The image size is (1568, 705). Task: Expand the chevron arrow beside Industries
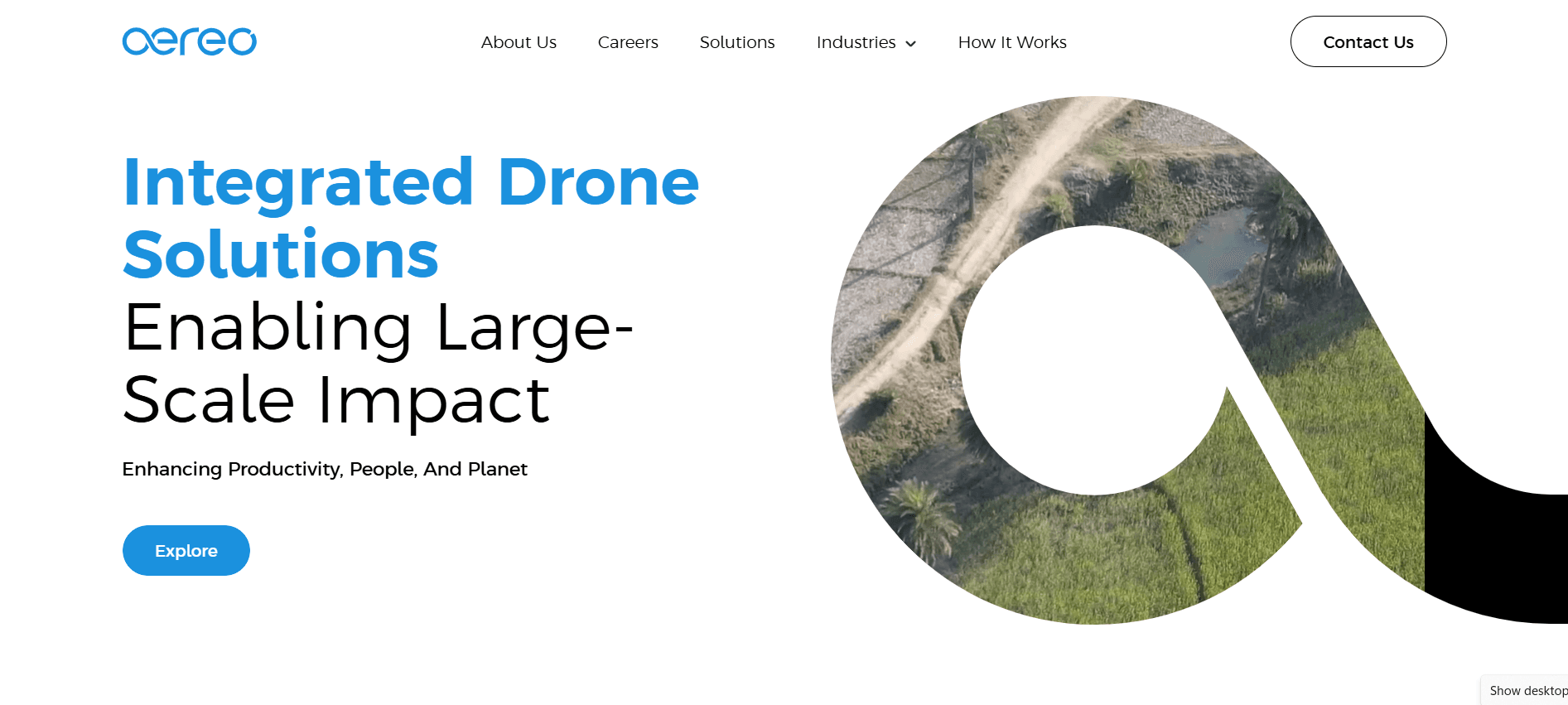(911, 44)
